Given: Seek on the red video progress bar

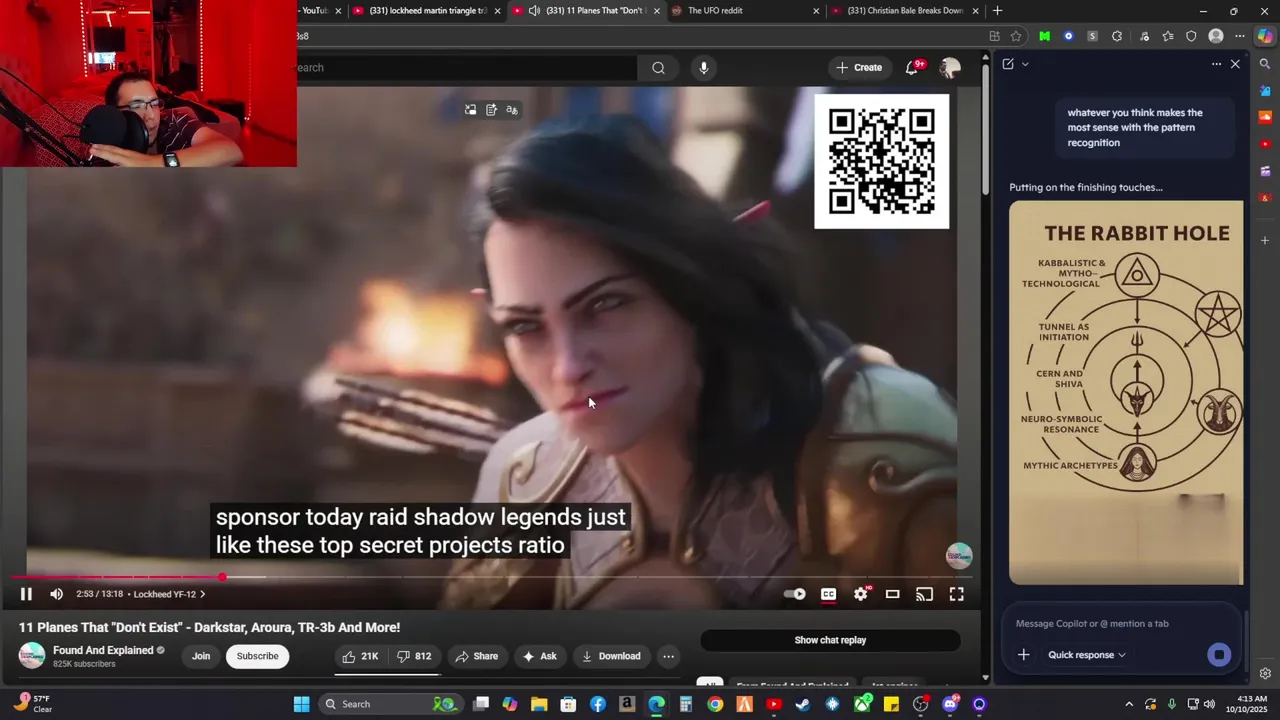Looking at the screenshot, I should (490, 577).
